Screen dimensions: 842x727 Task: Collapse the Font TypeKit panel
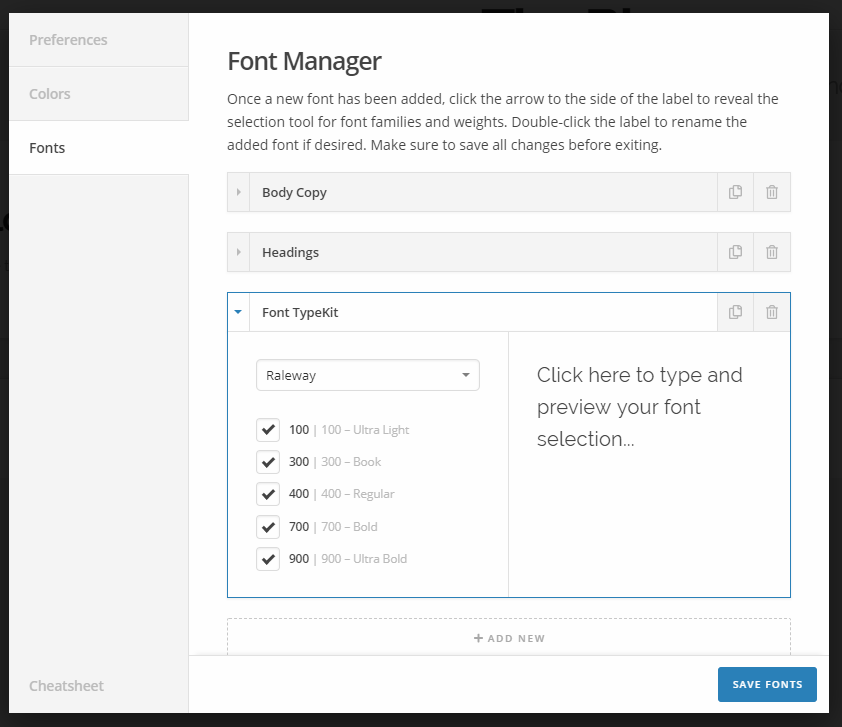238,312
